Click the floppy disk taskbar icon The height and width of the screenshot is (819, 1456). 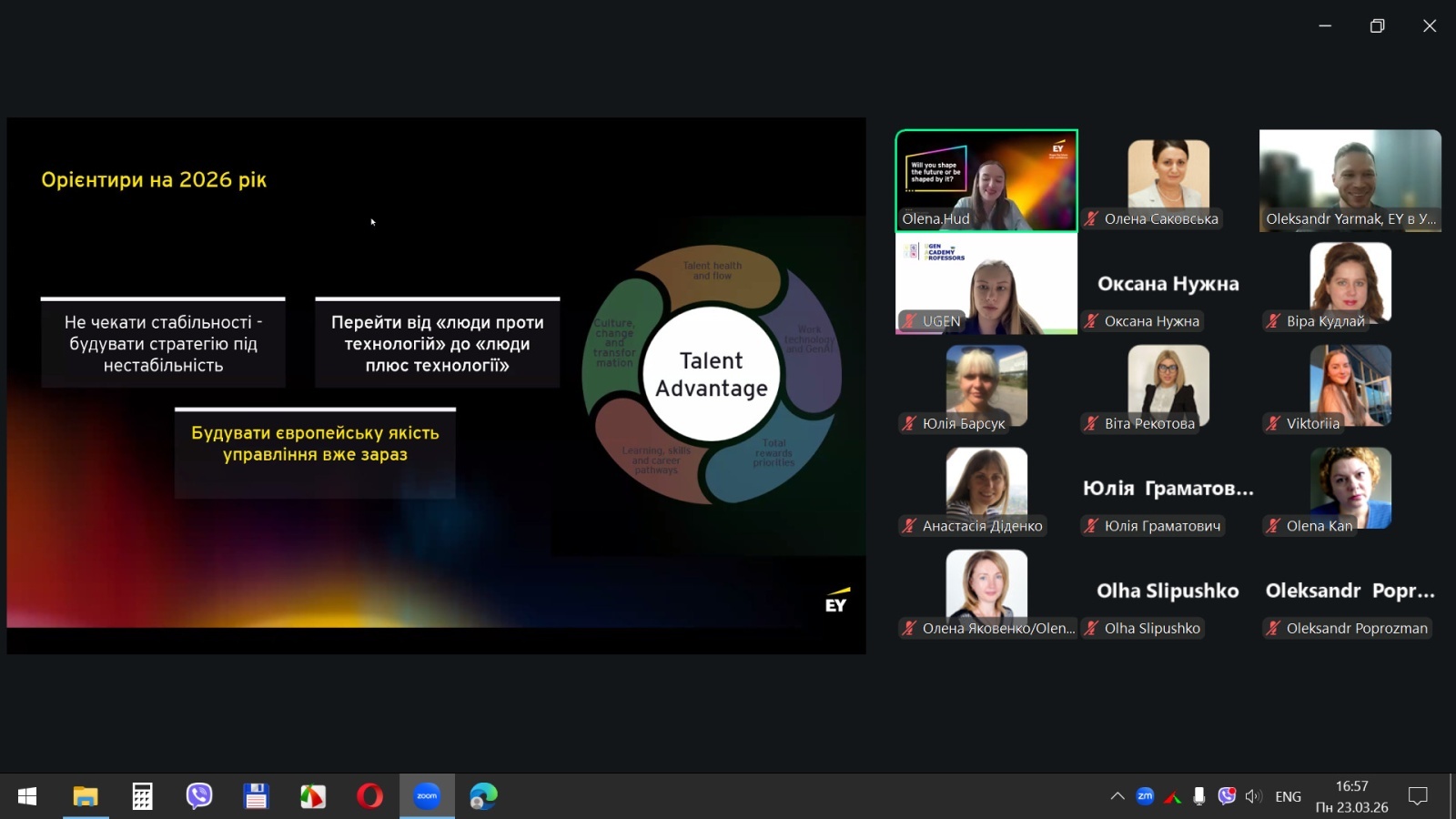pyautogui.click(x=256, y=796)
